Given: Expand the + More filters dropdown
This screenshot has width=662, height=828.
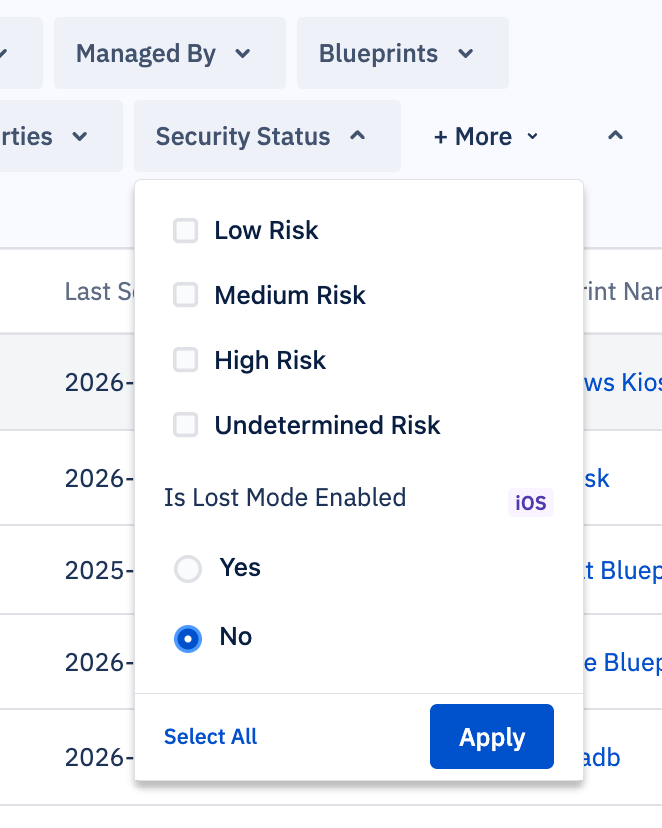Looking at the screenshot, I should click(x=485, y=136).
